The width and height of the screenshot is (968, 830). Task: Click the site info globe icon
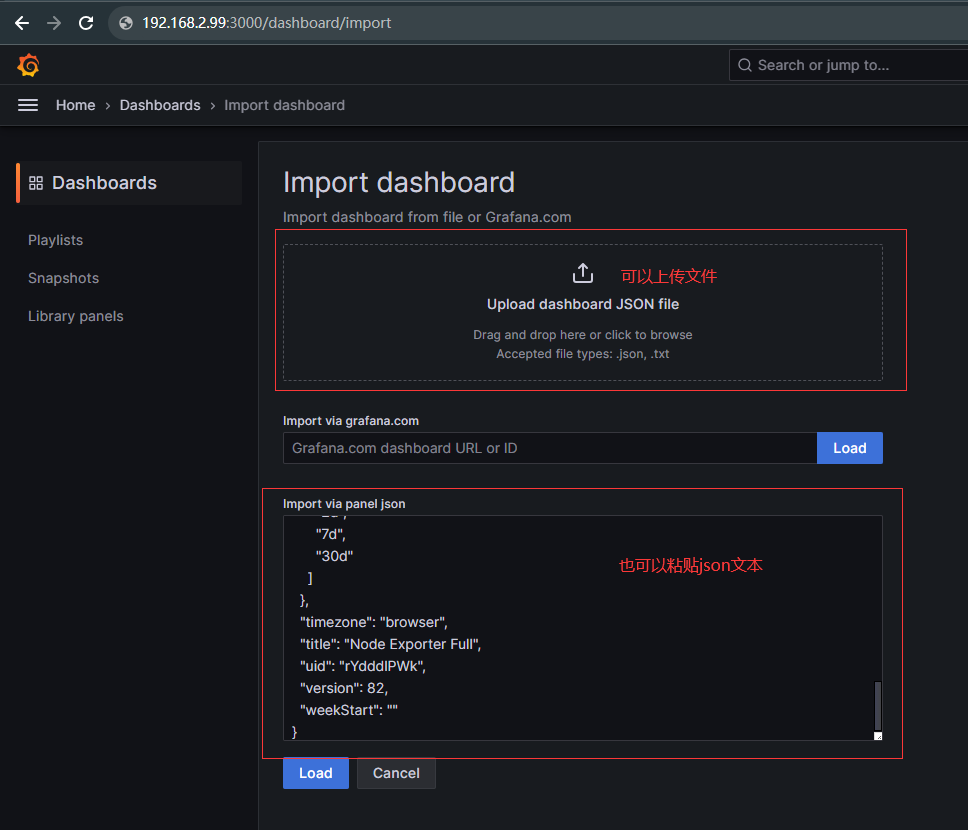(x=126, y=22)
